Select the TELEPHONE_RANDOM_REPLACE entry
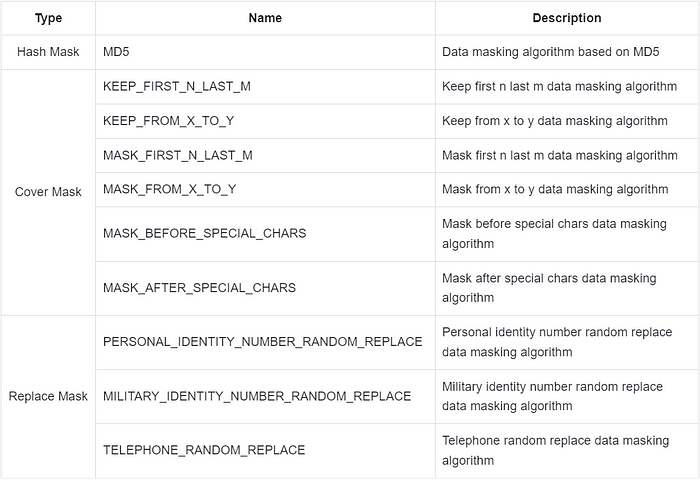 point(204,450)
